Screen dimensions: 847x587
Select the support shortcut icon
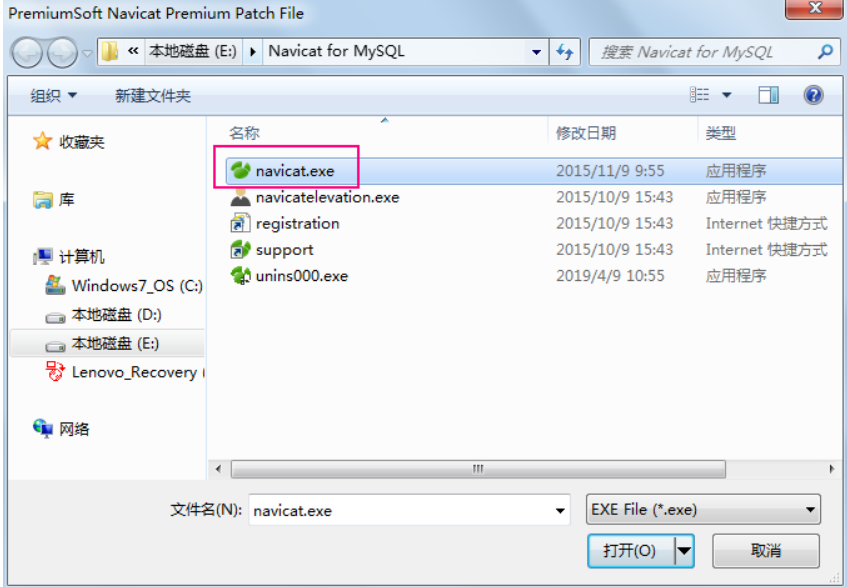click(240, 249)
